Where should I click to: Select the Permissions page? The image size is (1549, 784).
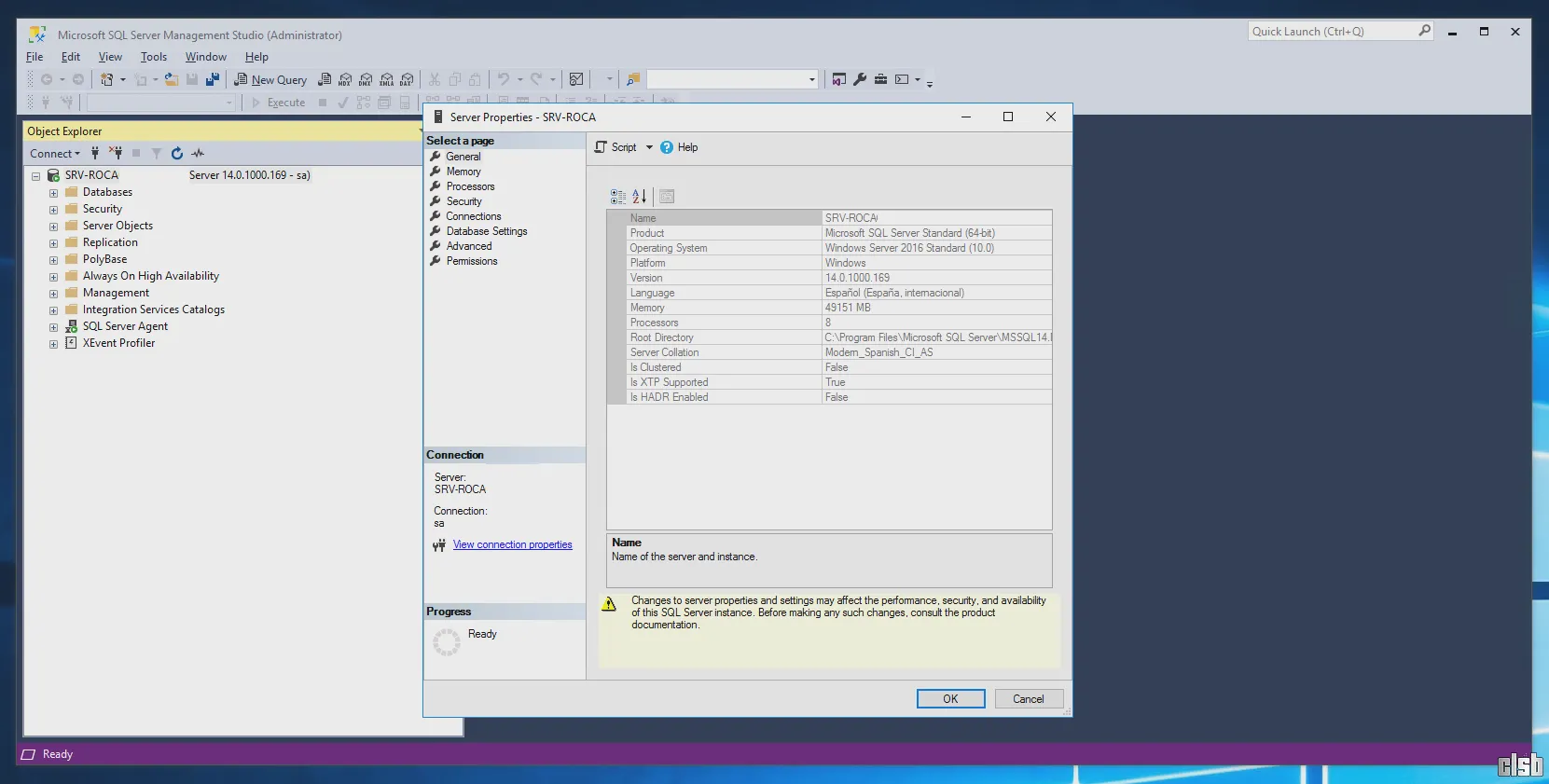(x=472, y=261)
